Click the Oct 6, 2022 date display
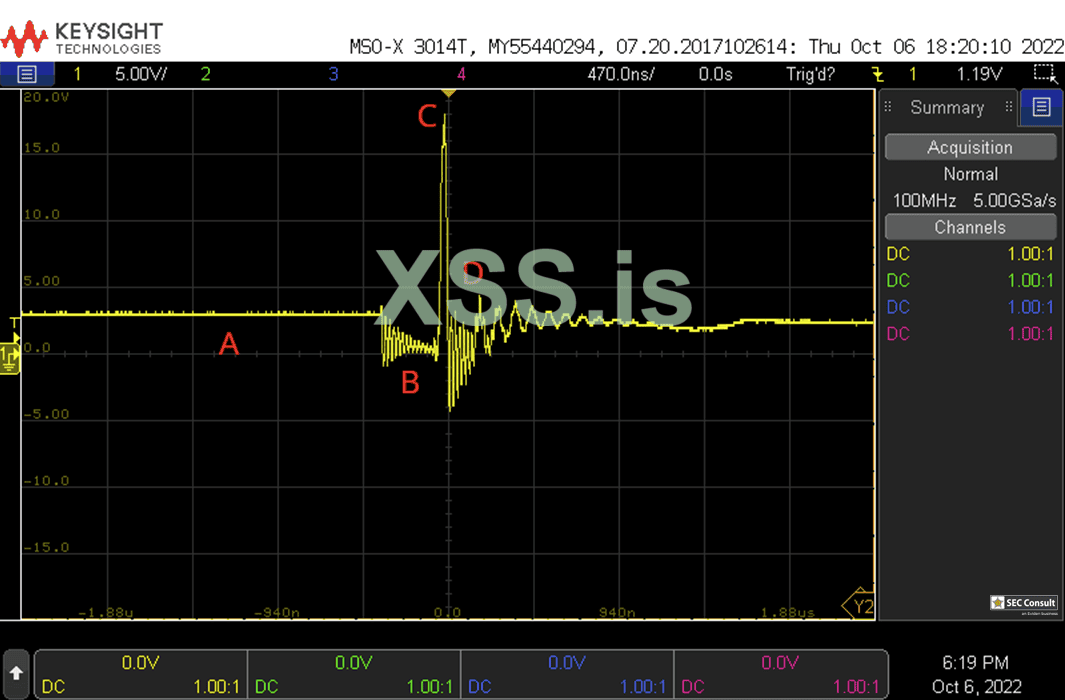This screenshot has width=1065, height=700. click(976, 686)
